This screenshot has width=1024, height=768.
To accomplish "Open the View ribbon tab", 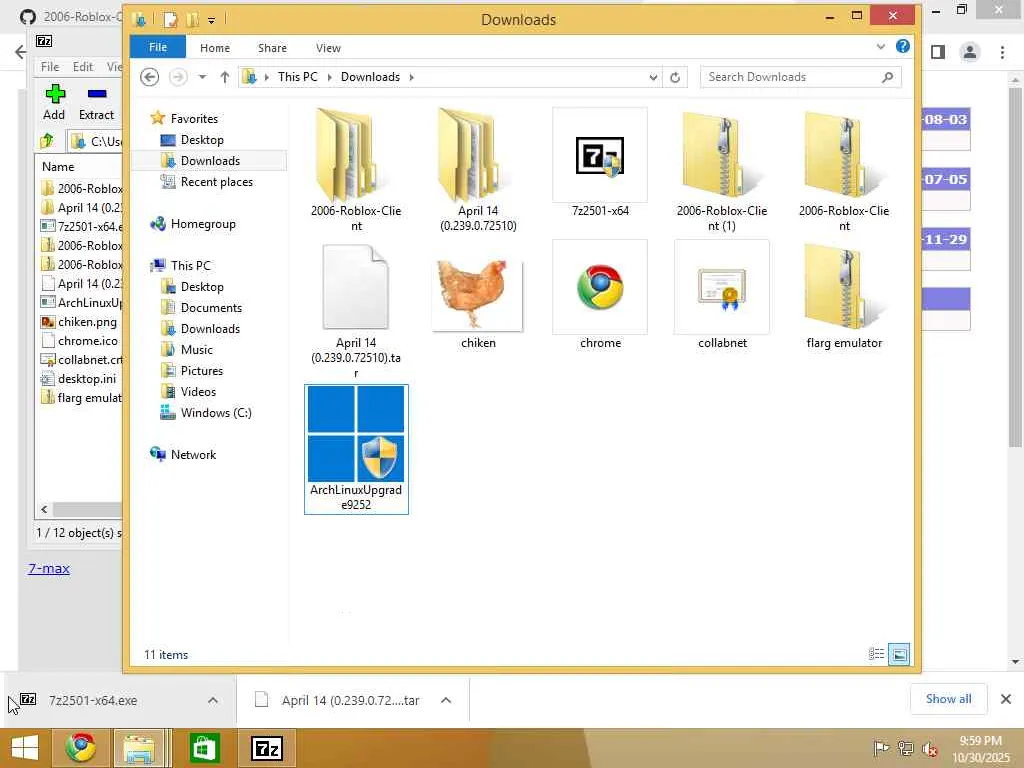I will (x=328, y=48).
